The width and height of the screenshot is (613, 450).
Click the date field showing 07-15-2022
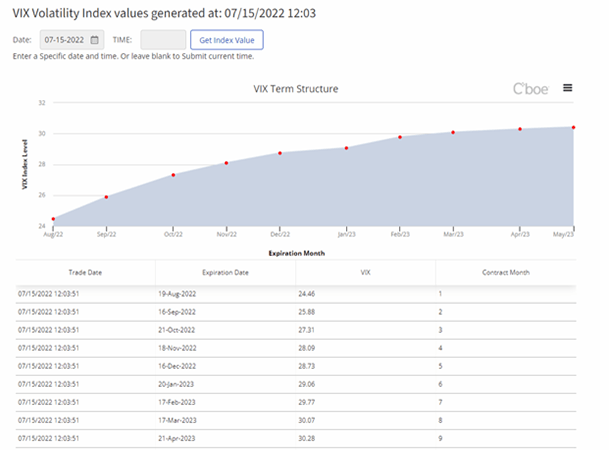pos(72,40)
